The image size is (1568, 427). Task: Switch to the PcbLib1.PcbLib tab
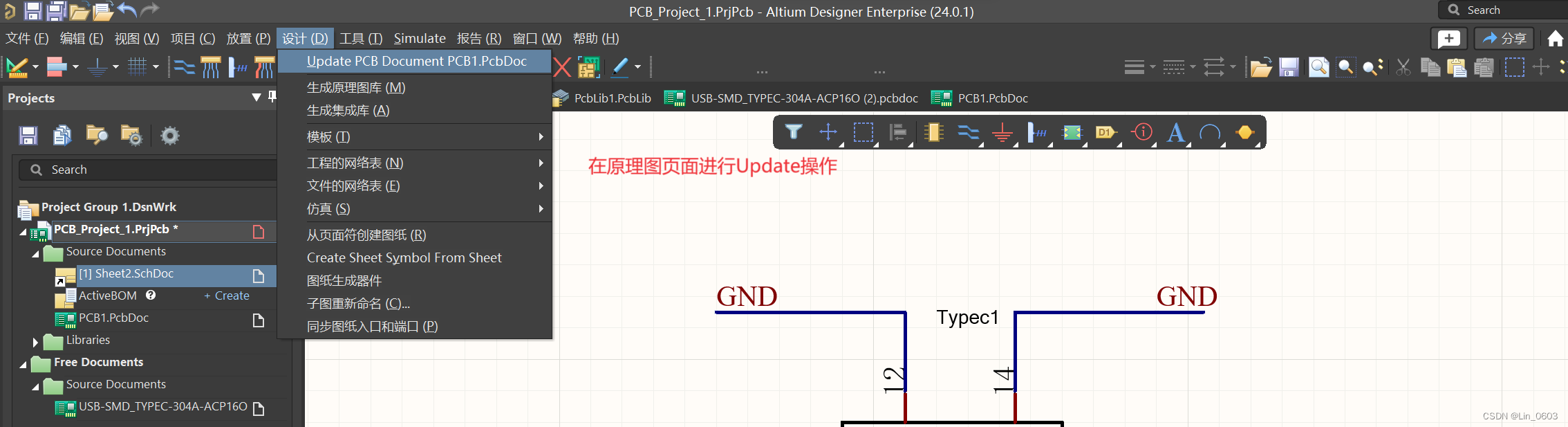click(x=602, y=98)
